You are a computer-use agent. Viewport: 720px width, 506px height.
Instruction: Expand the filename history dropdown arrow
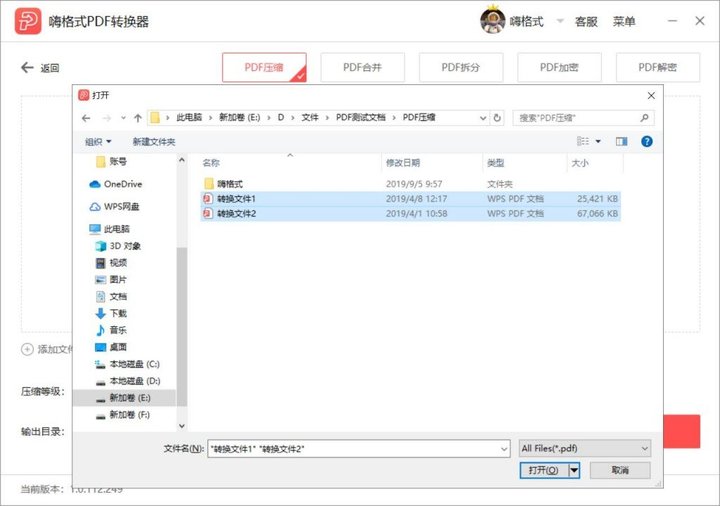click(x=504, y=449)
